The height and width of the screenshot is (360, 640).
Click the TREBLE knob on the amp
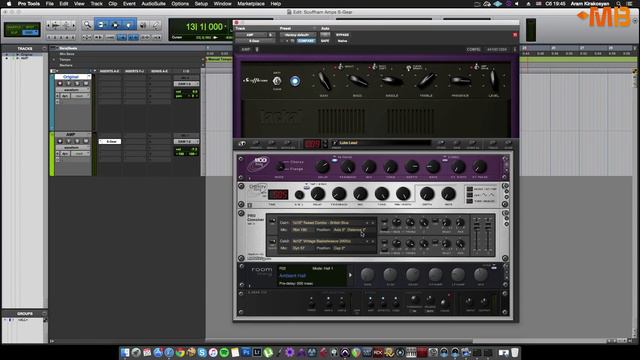426,81
